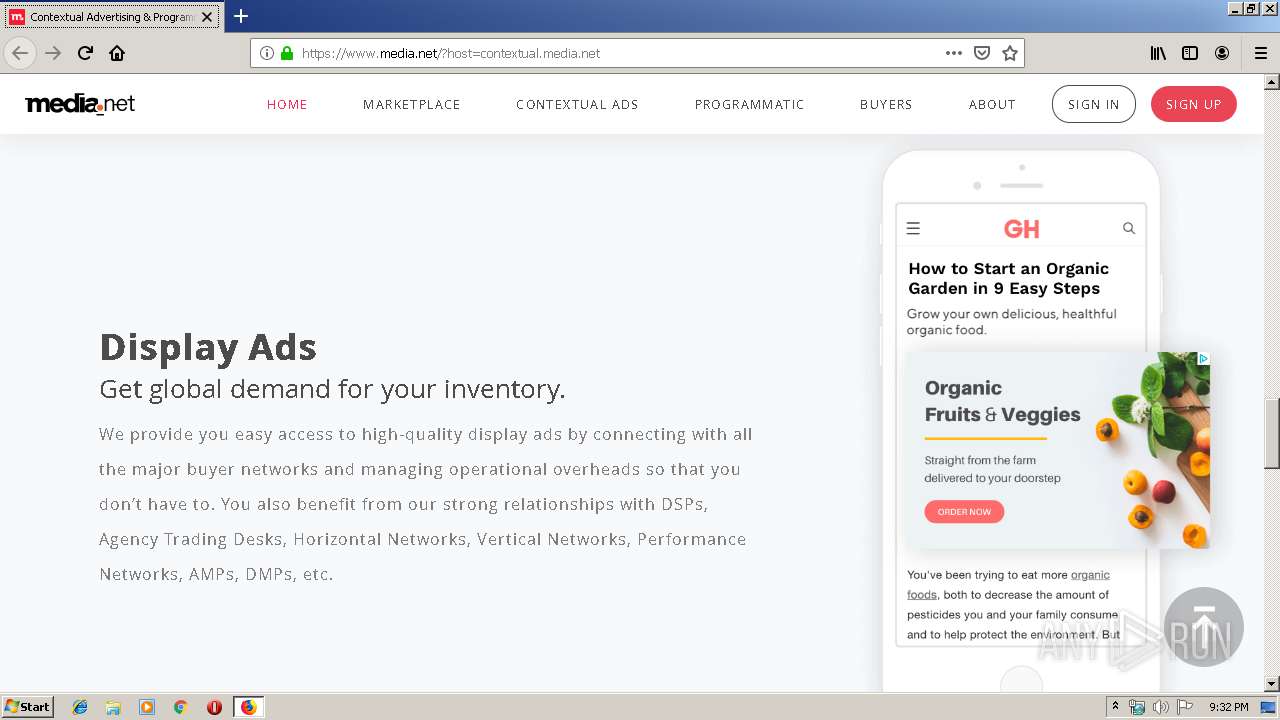Screen dimensions: 1280x720
Task: Open the HOME nav item
Action: 287,104
